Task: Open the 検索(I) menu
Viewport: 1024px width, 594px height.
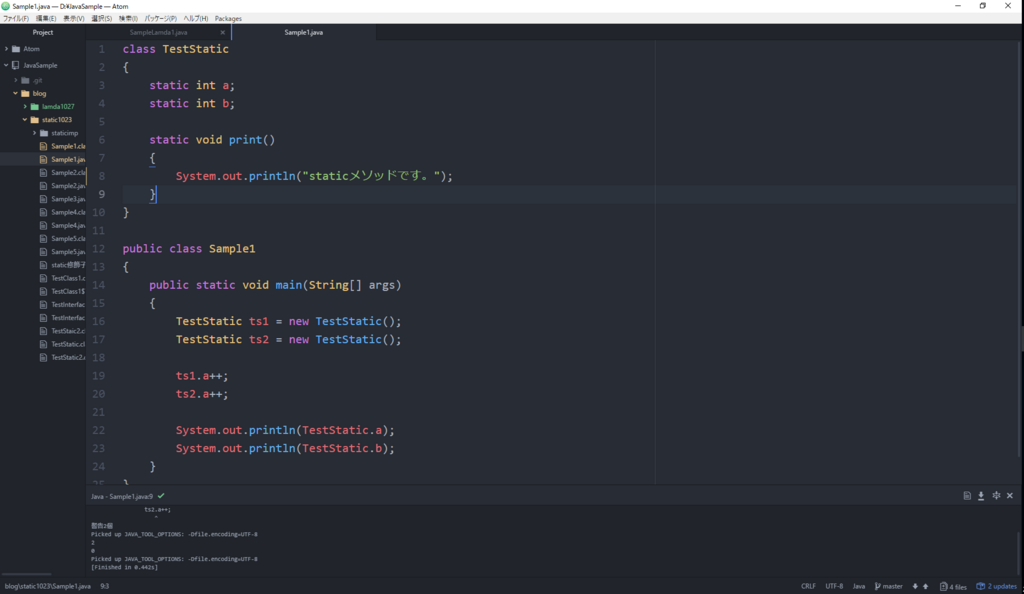Action: tap(128, 18)
